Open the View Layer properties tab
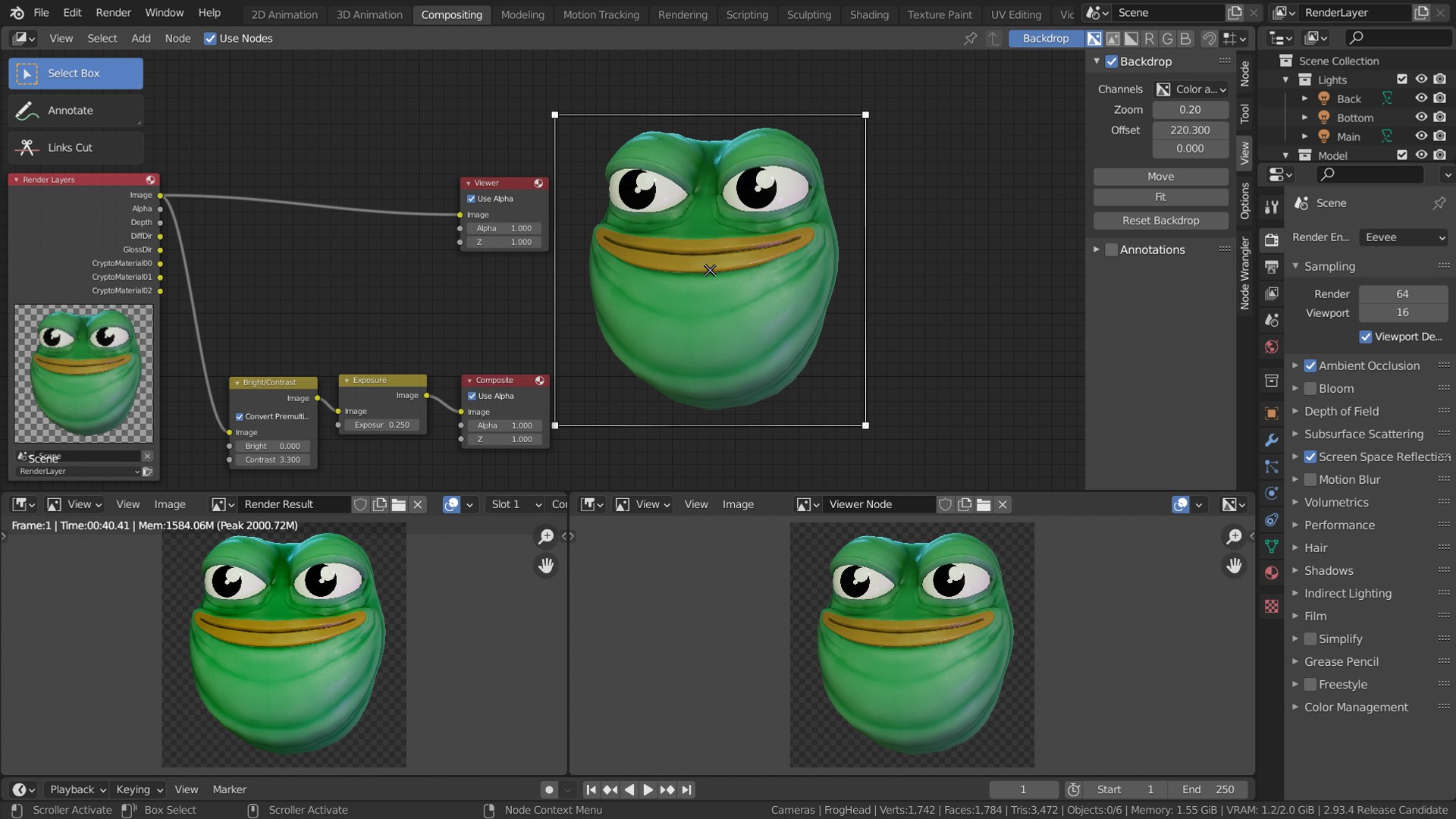The height and width of the screenshot is (819, 1456). (1272, 293)
